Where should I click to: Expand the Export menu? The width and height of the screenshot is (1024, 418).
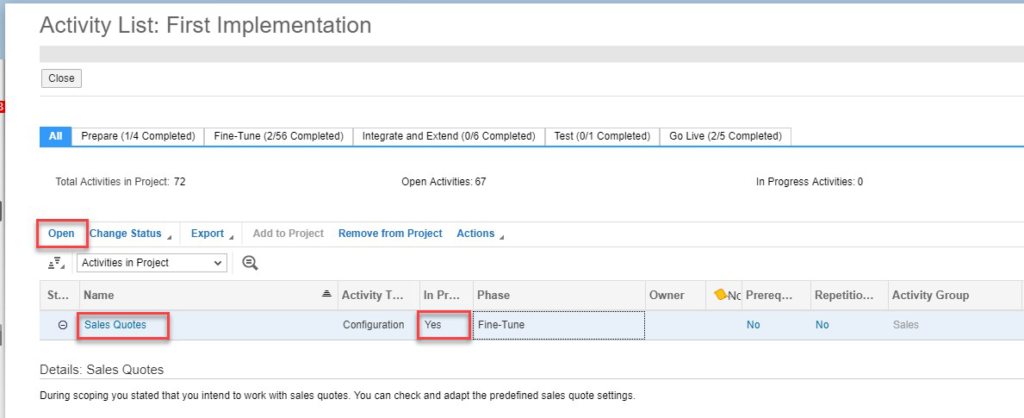211,234
